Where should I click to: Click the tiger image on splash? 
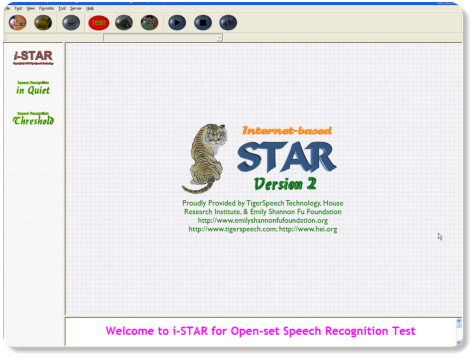205,158
